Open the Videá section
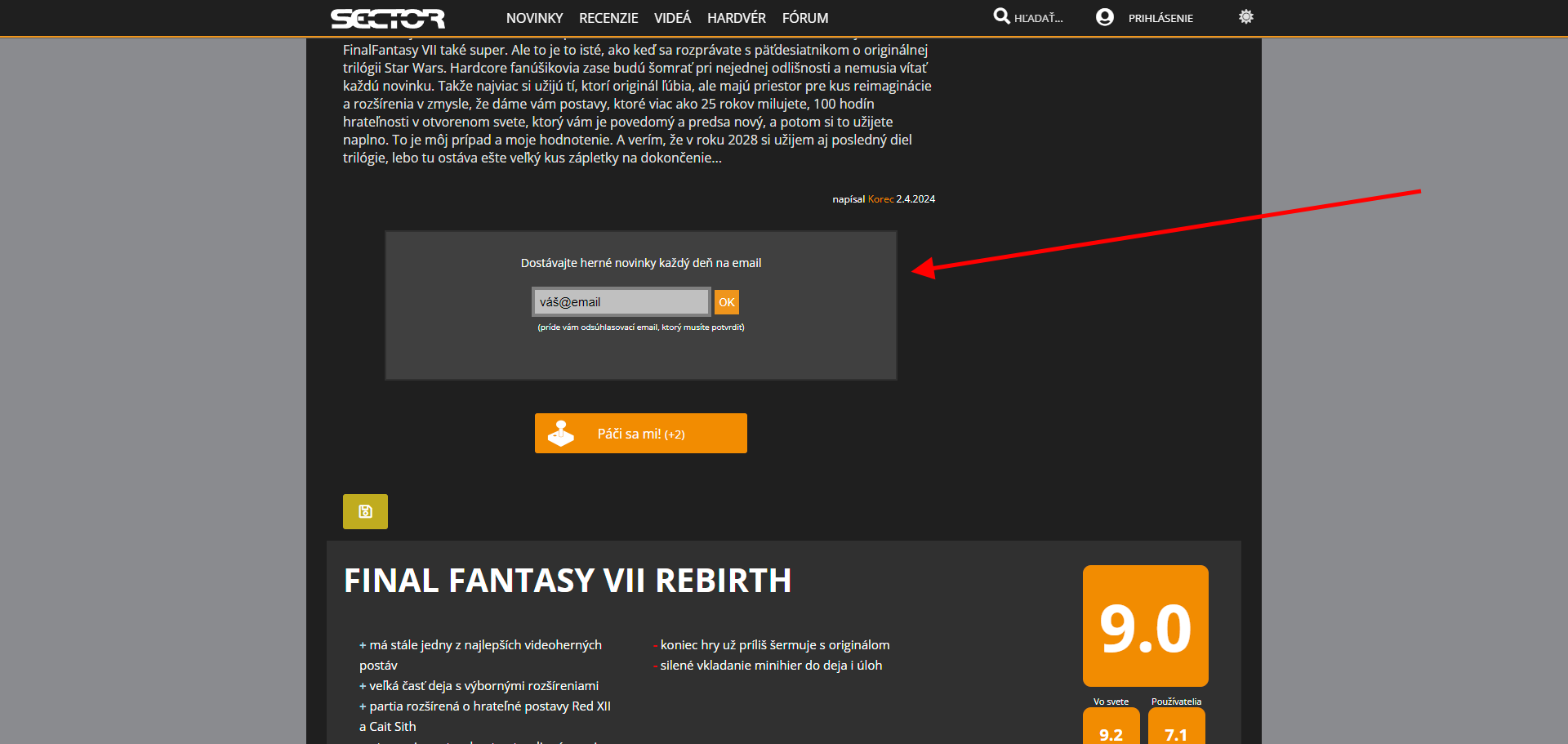This screenshot has height=744, width=1568. [x=672, y=18]
